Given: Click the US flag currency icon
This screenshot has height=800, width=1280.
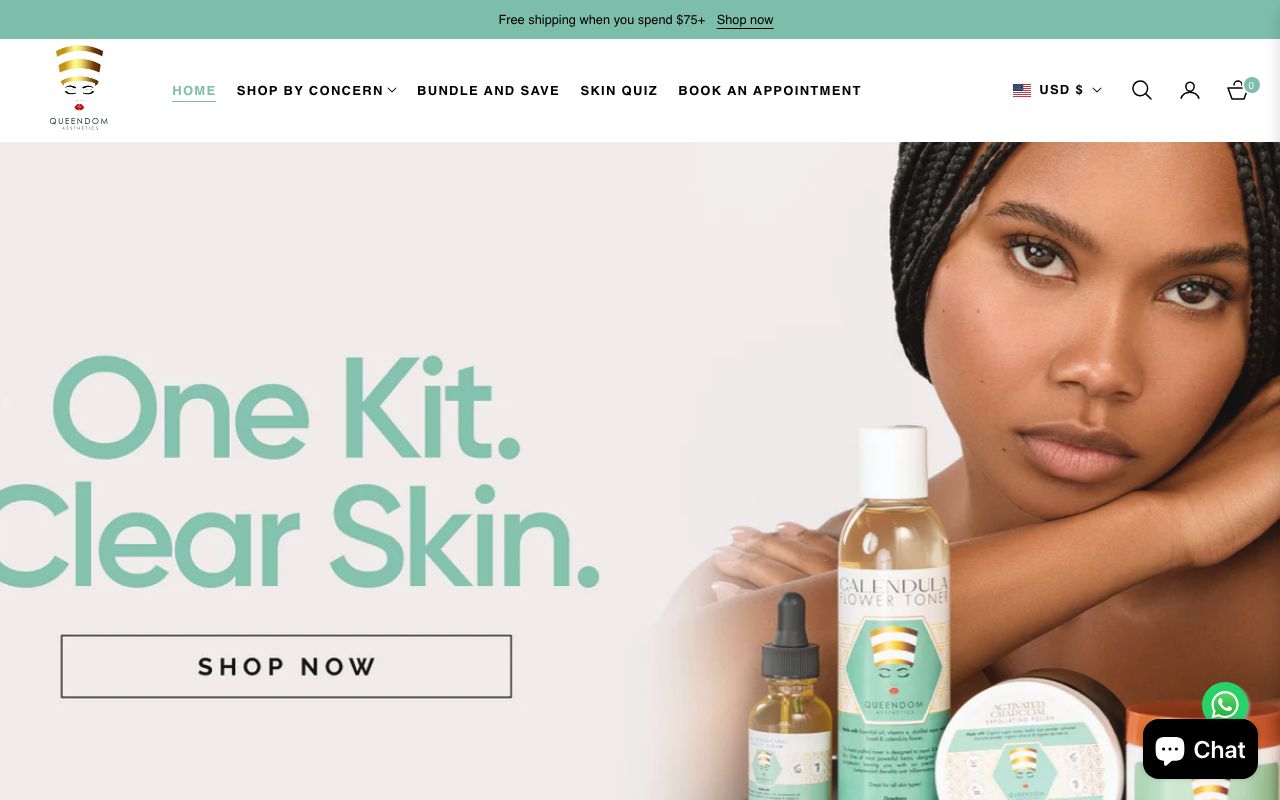Looking at the screenshot, I should [x=1021, y=90].
